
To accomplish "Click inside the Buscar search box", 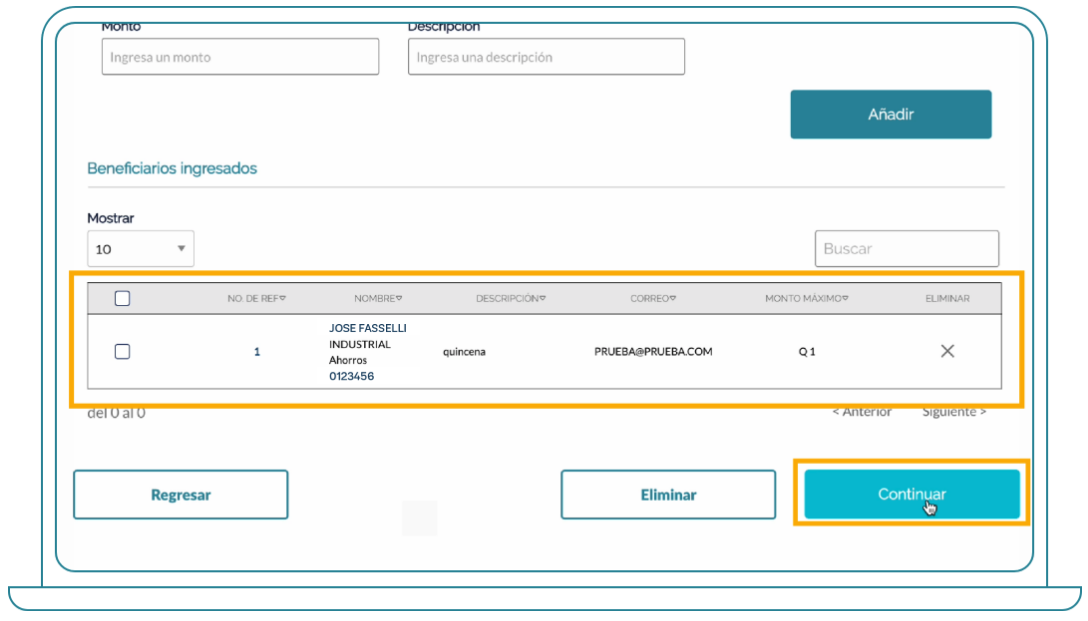I will coord(906,248).
